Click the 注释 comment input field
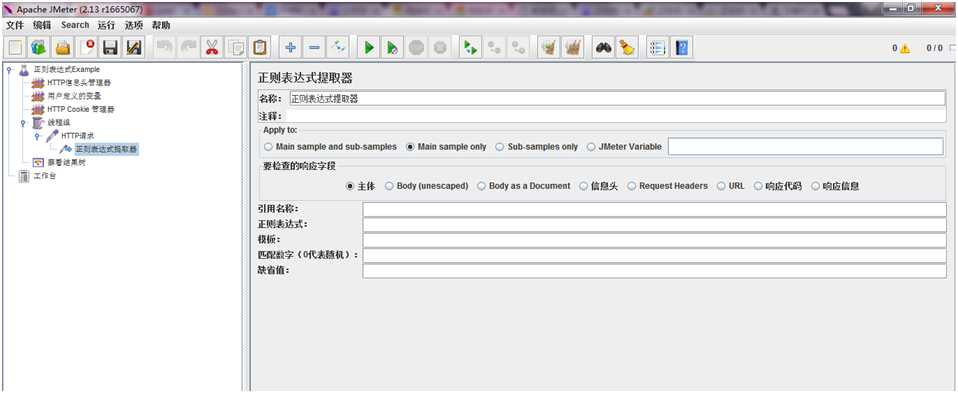The image size is (958, 393). [616, 116]
